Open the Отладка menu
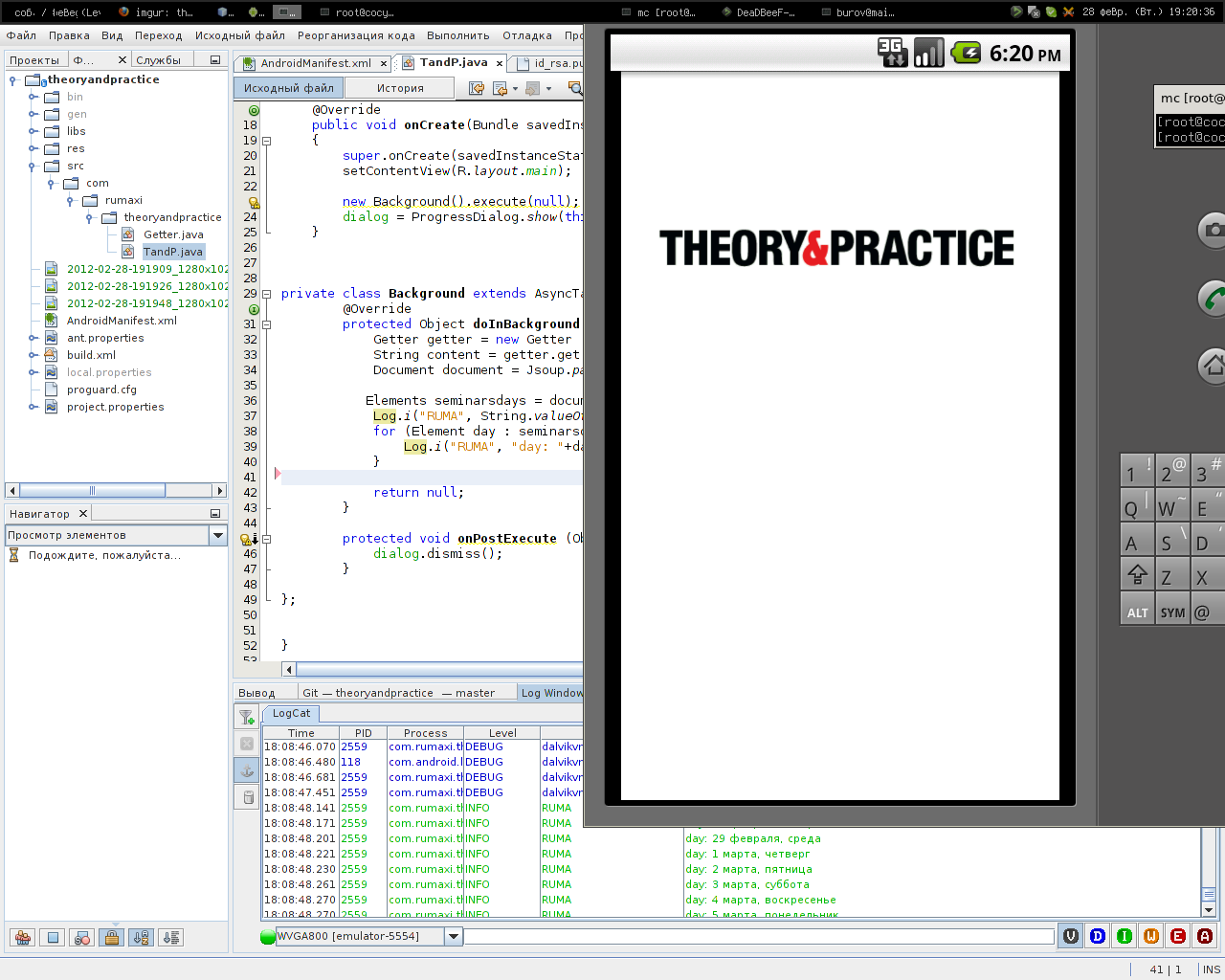1225x980 pixels. click(x=526, y=35)
